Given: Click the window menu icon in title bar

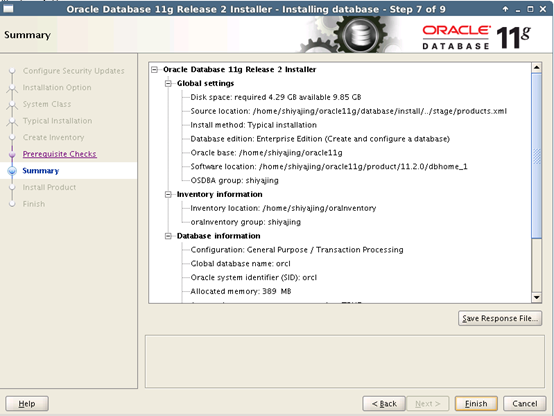Looking at the screenshot, I should [8, 9].
